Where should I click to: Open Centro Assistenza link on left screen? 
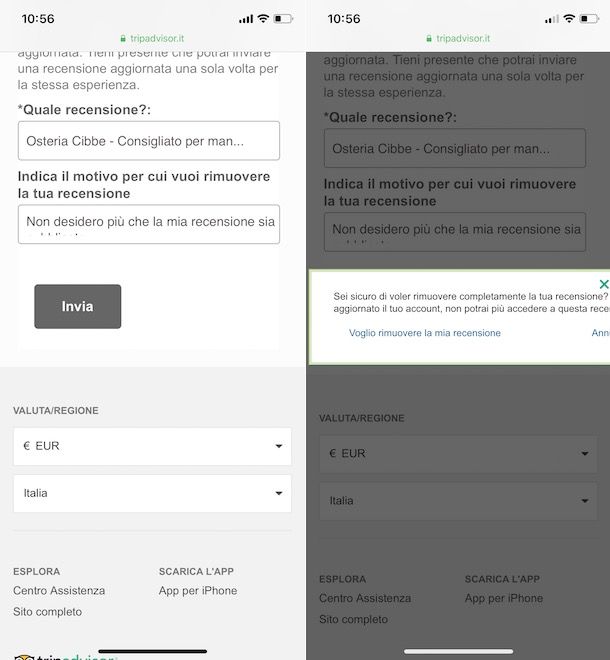click(x=59, y=591)
